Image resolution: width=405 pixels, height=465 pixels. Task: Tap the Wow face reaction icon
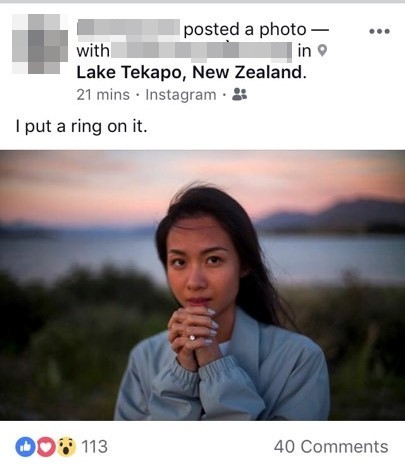pos(66,447)
